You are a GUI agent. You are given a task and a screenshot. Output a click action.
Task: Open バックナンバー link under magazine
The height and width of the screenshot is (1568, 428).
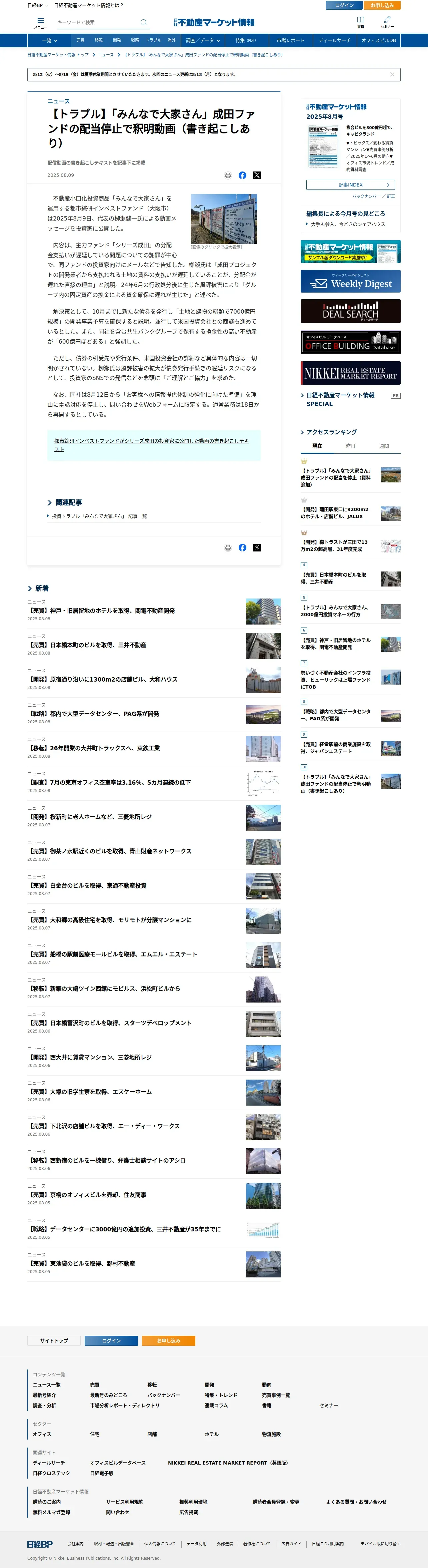click(x=366, y=197)
